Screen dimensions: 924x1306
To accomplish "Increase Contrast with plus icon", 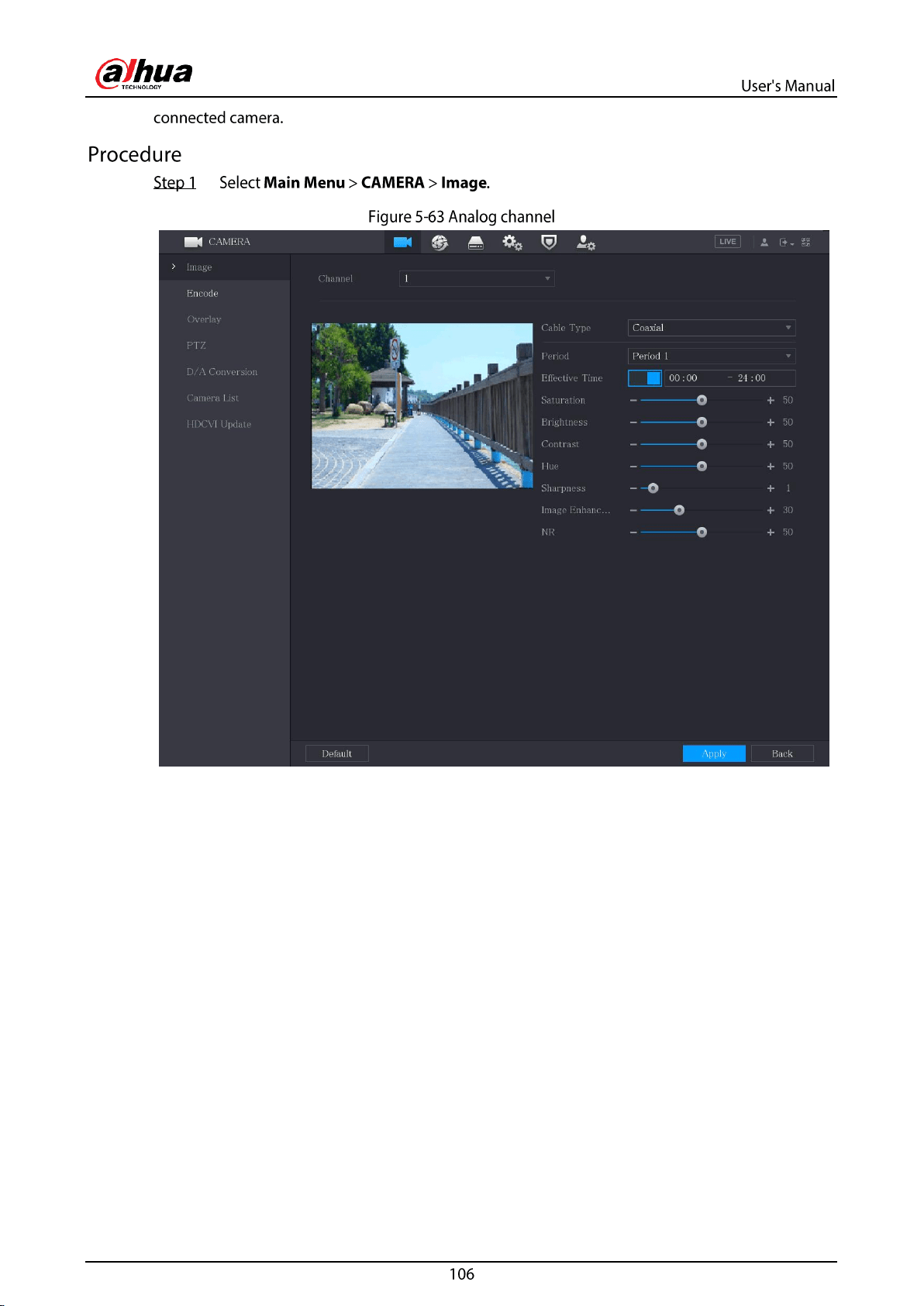I will tap(771, 444).
